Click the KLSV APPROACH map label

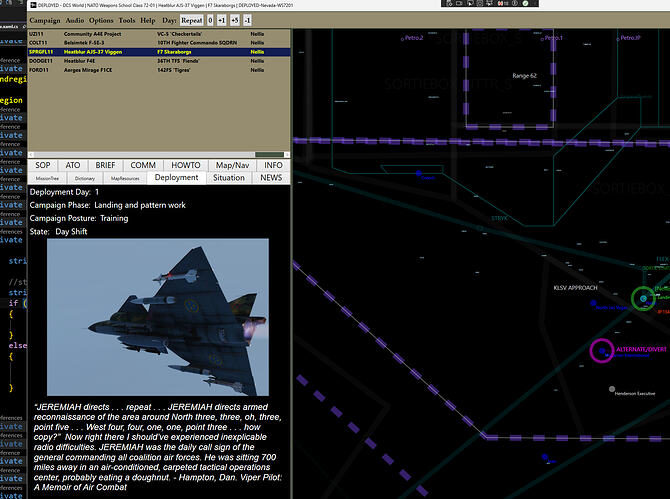[x=575, y=288]
